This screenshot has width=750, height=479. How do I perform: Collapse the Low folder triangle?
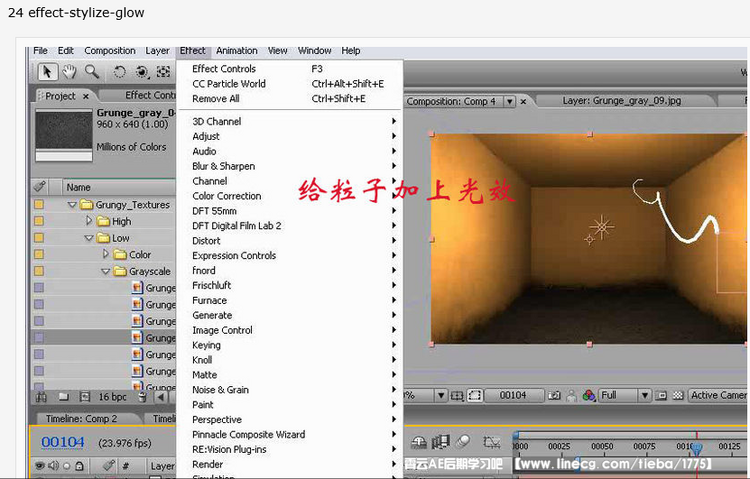coord(89,238)
